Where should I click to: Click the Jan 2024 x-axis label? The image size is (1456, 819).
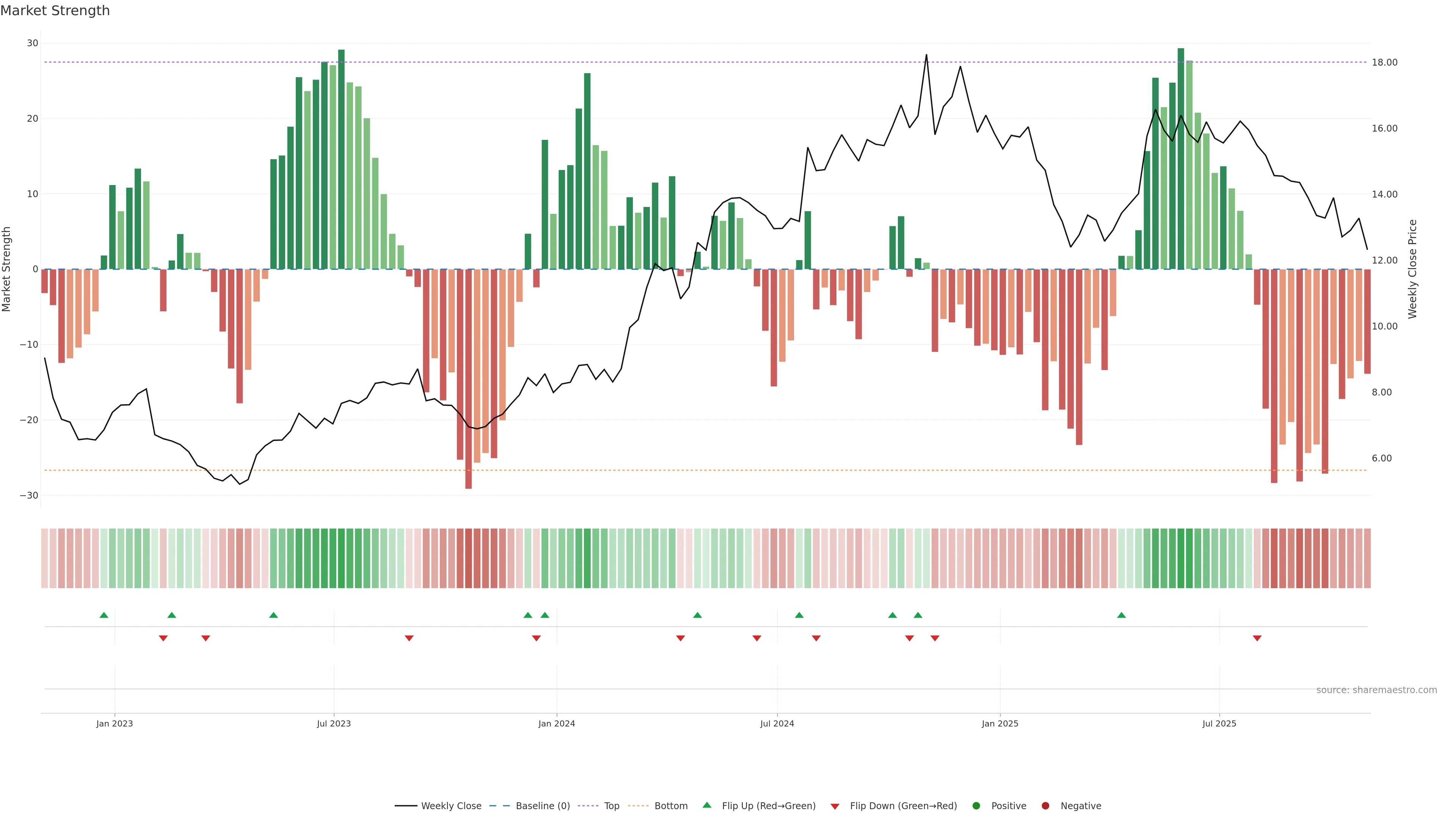point(557,723)
